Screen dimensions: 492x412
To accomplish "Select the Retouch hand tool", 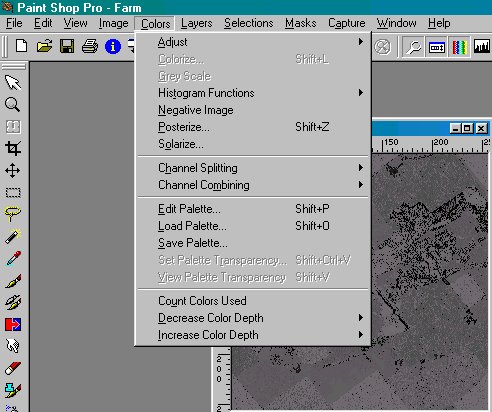I will (x=13, y=346).
